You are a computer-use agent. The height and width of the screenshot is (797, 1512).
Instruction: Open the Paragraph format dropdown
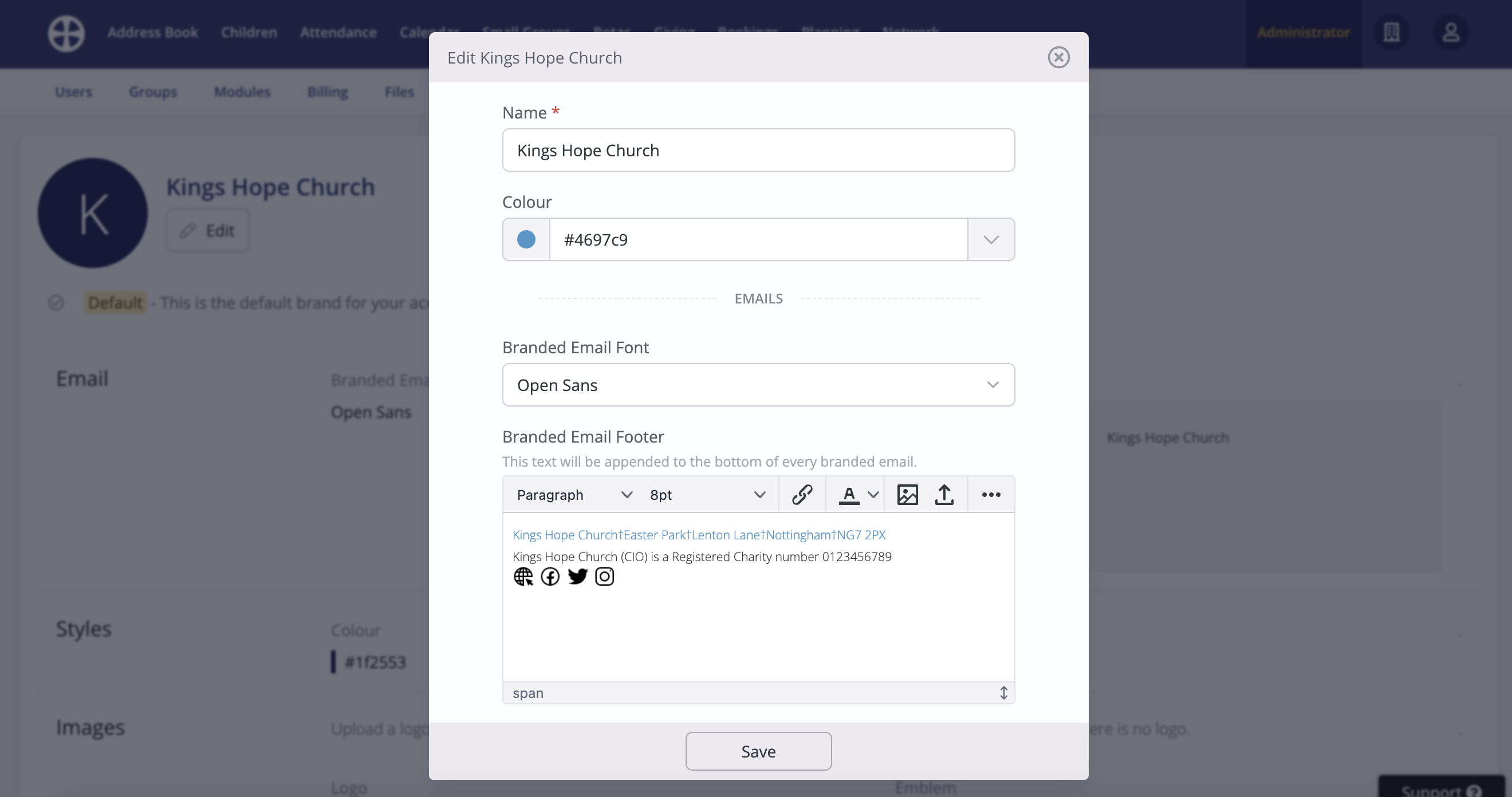pyautogui.click(x=574, y=495)
